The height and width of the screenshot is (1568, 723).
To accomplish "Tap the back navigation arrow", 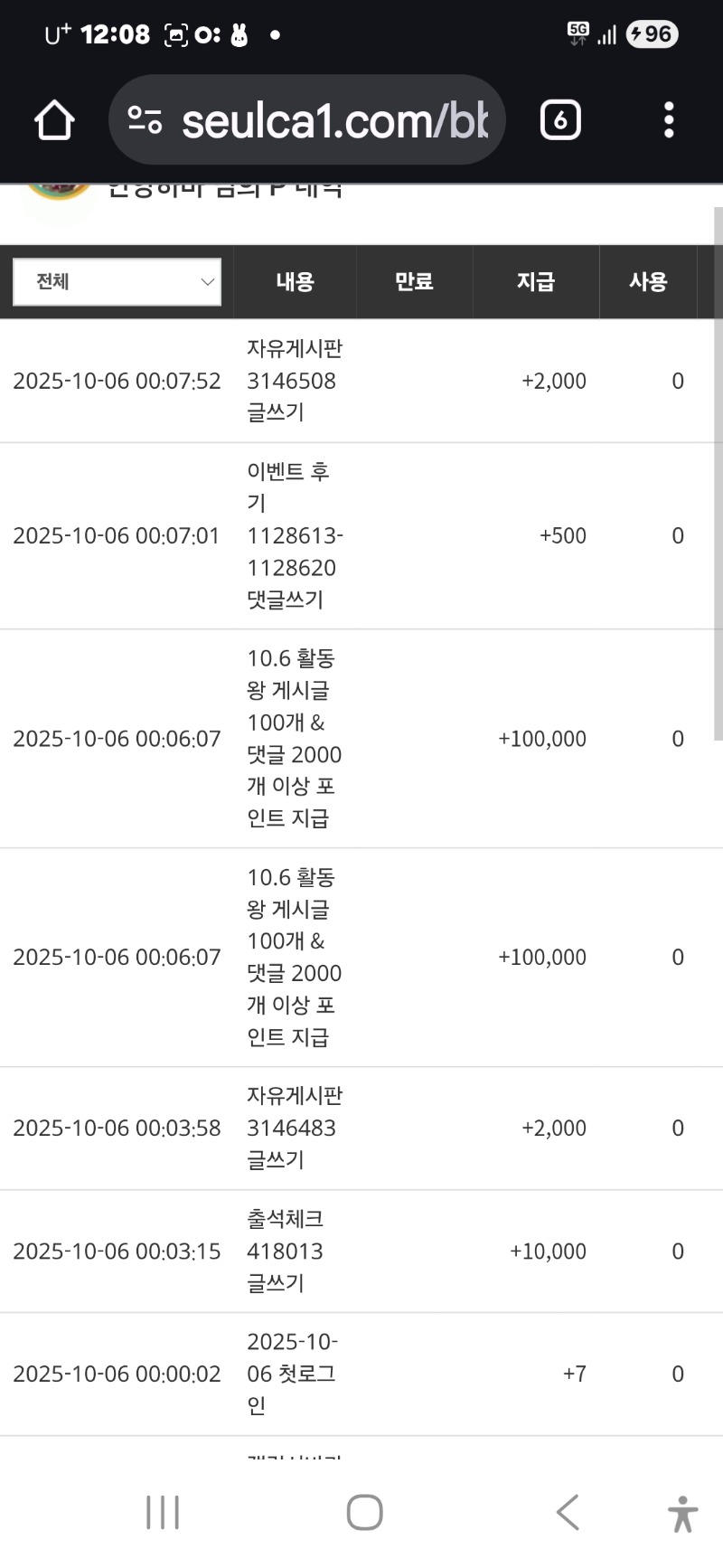I will pos(568,1512).
